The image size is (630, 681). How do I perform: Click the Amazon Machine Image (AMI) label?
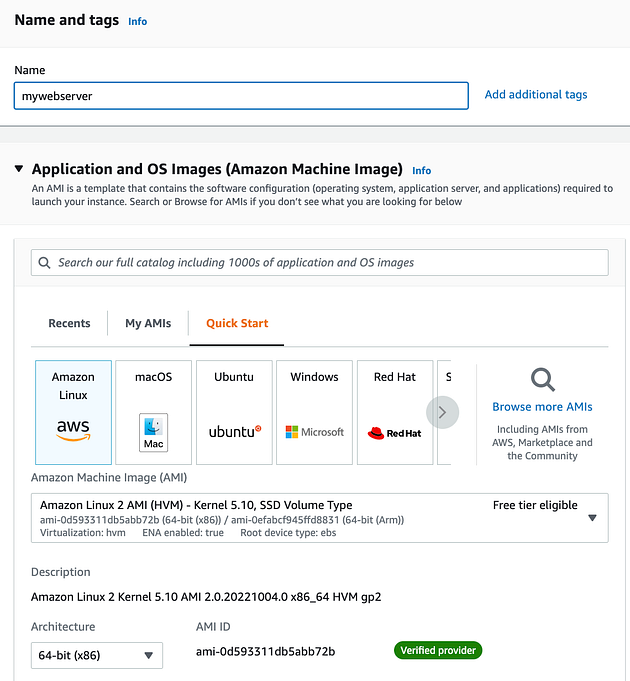click(109, 477)
